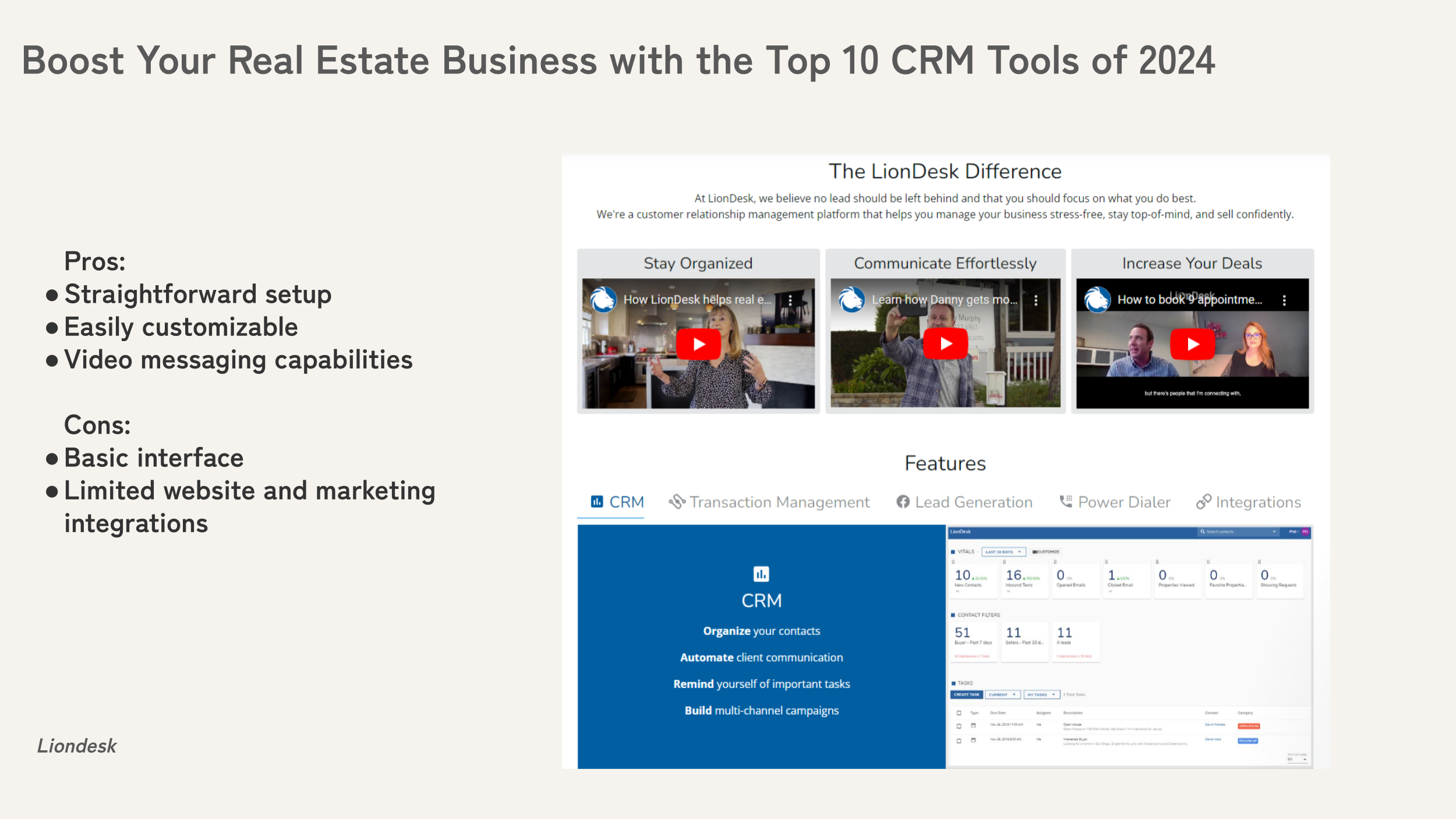Open the Last 30 Days dropdown
Viewport: 1456px width, 819px height.
[1003, 552]
